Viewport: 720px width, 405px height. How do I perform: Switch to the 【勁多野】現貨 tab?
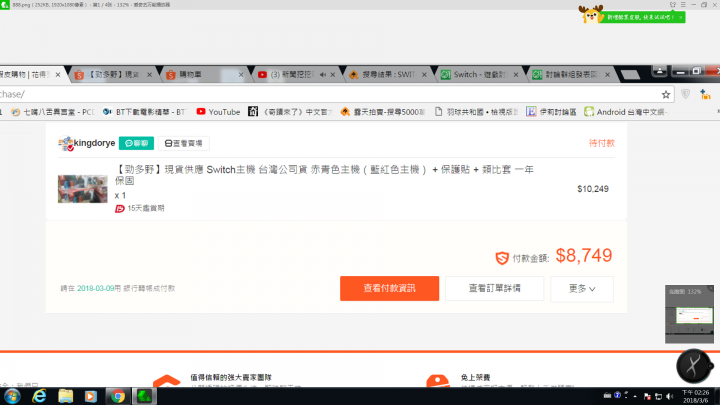pos(113,74)
